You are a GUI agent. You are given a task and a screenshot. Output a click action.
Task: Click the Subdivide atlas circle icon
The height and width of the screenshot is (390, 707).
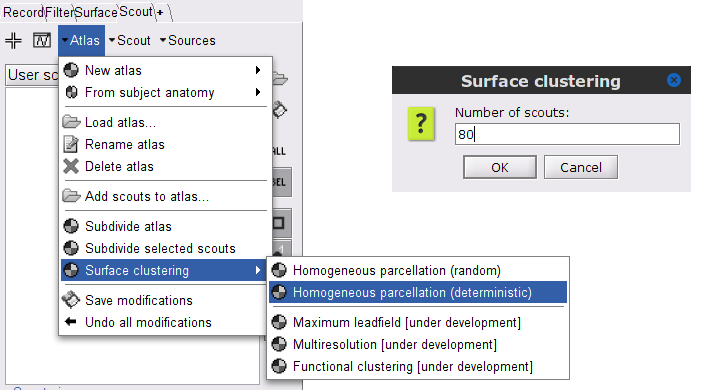[x=71, y=226]
